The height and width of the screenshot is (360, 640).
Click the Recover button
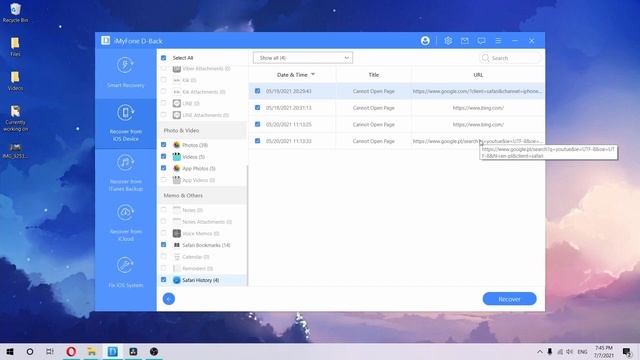pos(509,299)
